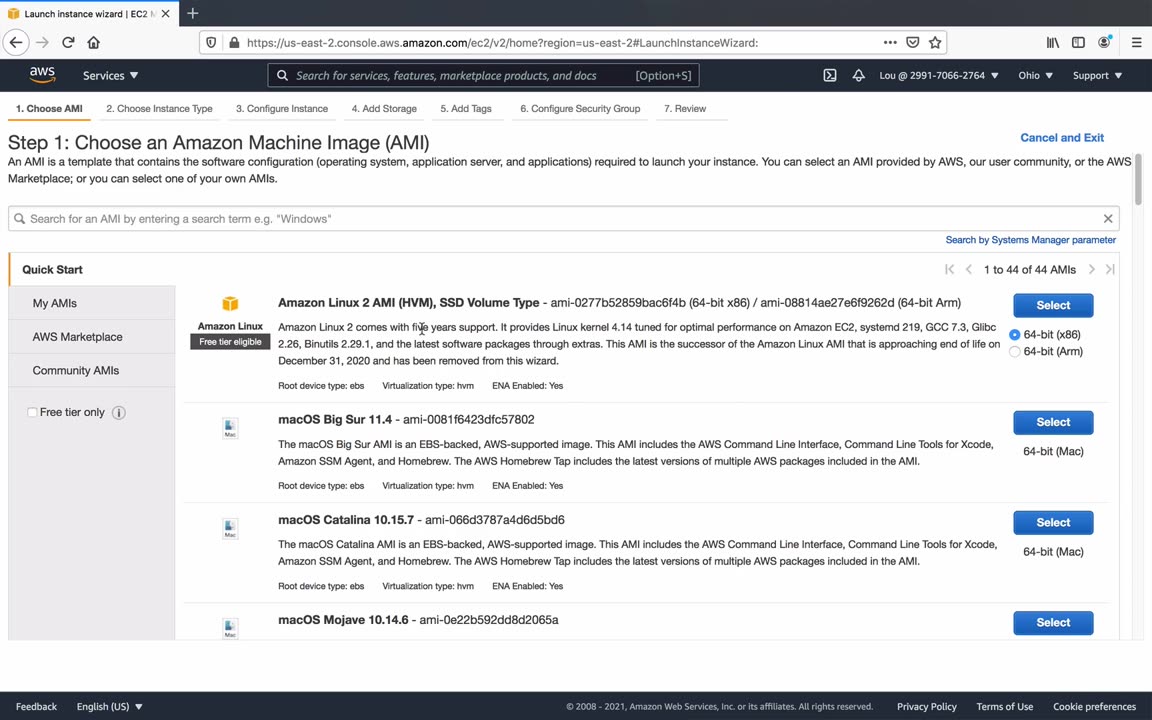Select the macOS Big Sur 11.4 AMI
The width and height of the screenshot is (1152, 720).
1053,422
